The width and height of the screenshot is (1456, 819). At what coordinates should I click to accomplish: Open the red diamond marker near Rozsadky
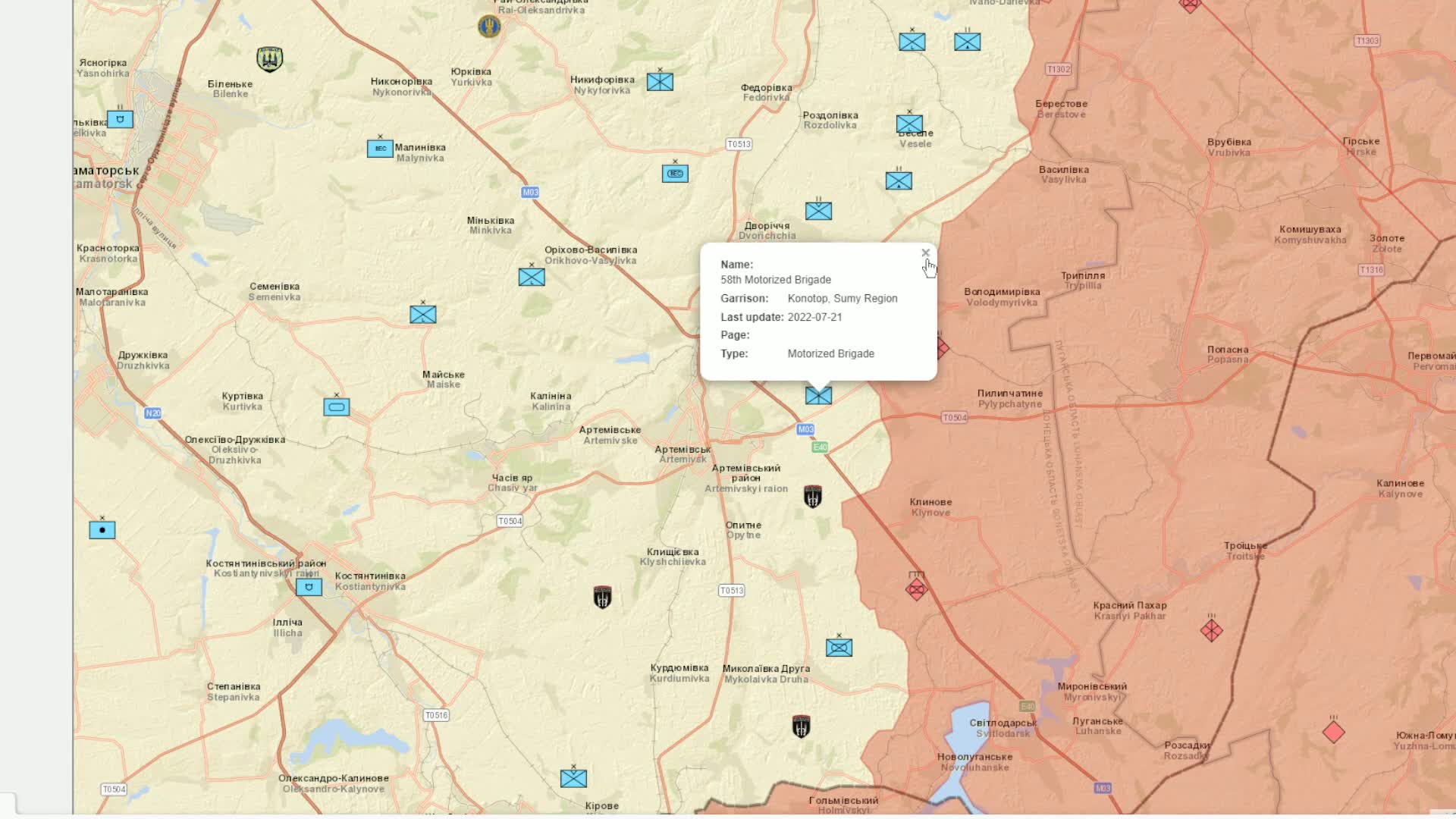click(x=1333, y=731)
